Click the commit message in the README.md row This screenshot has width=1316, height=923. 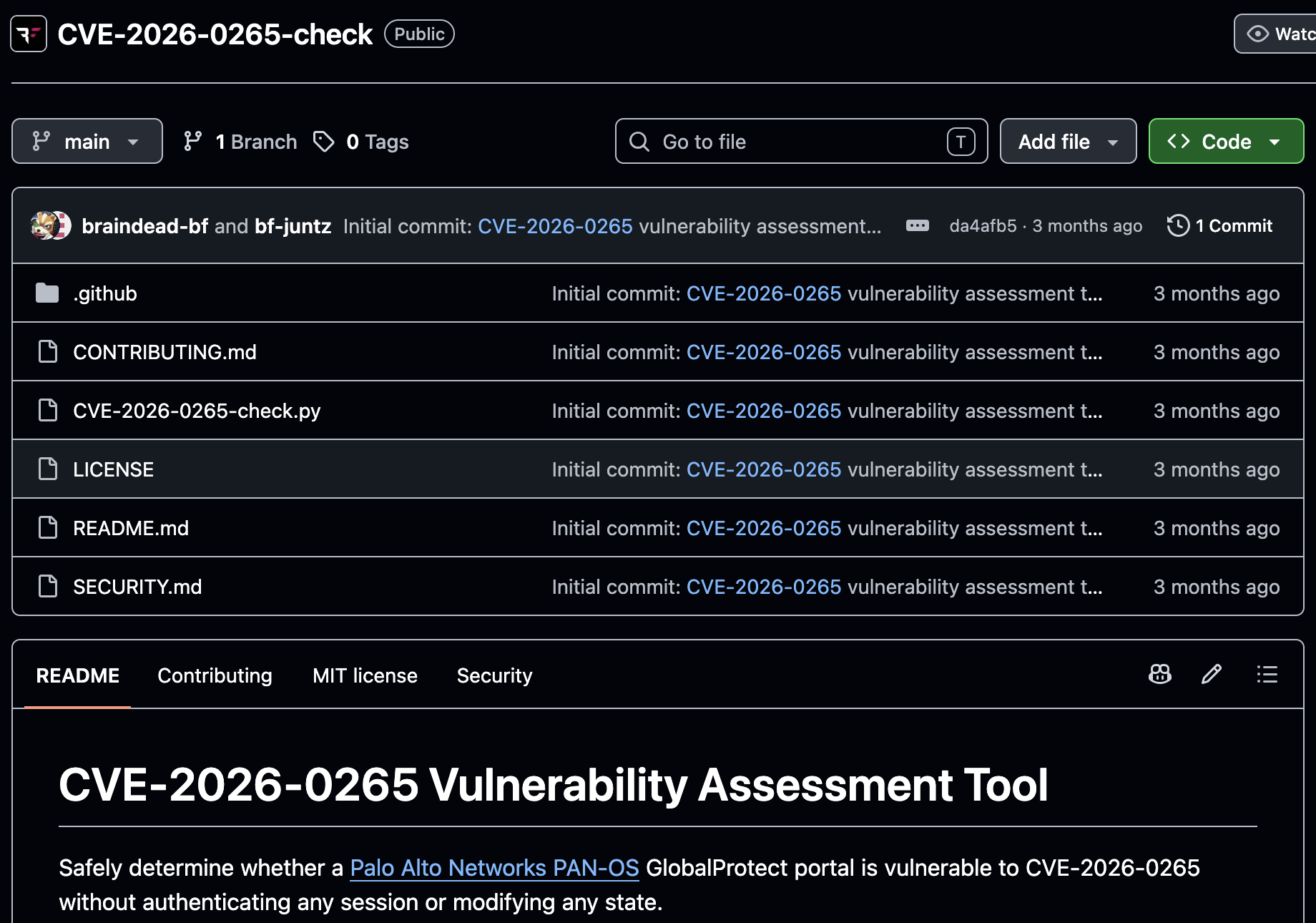click(x=827, y=528)
